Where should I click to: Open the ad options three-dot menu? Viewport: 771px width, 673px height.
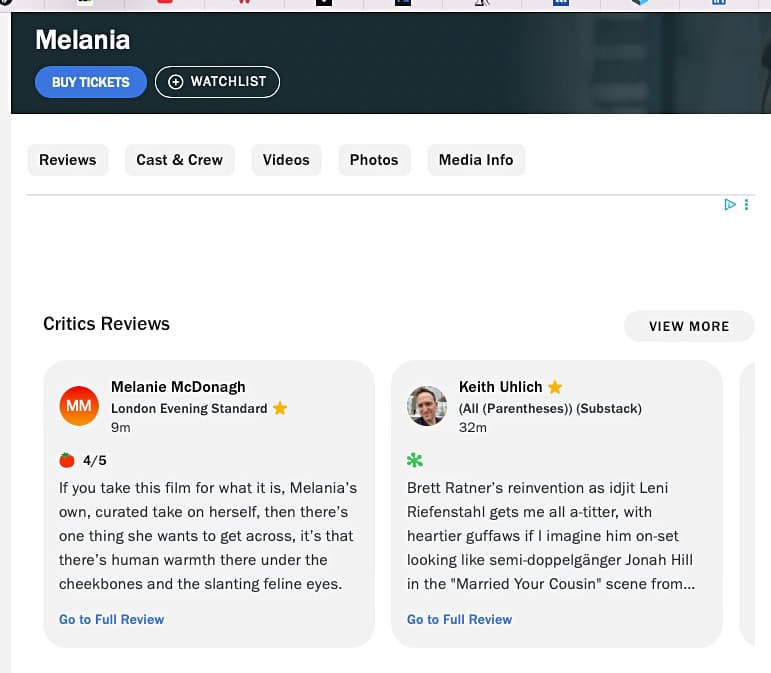point(746,204)
